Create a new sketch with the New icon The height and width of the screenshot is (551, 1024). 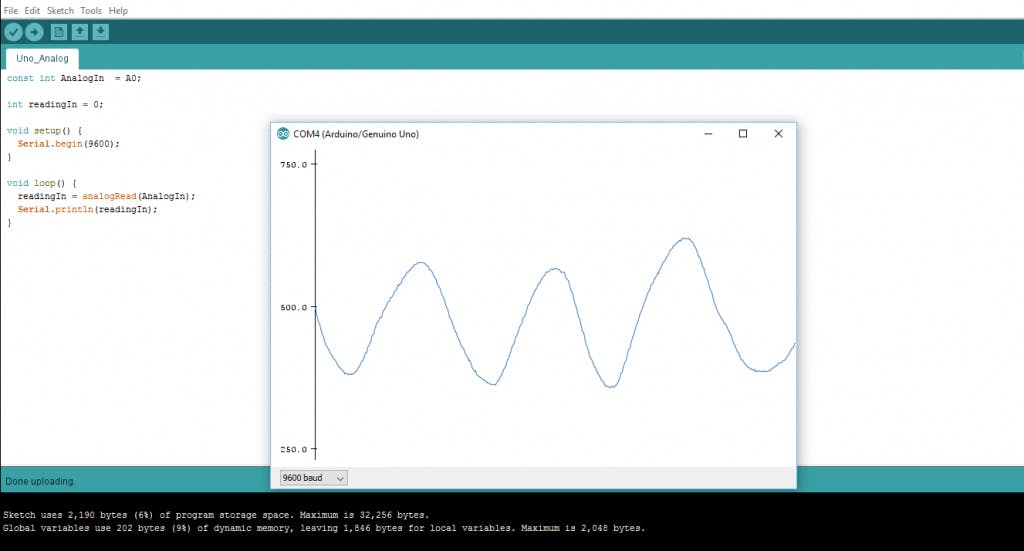(x=59, y=32)
